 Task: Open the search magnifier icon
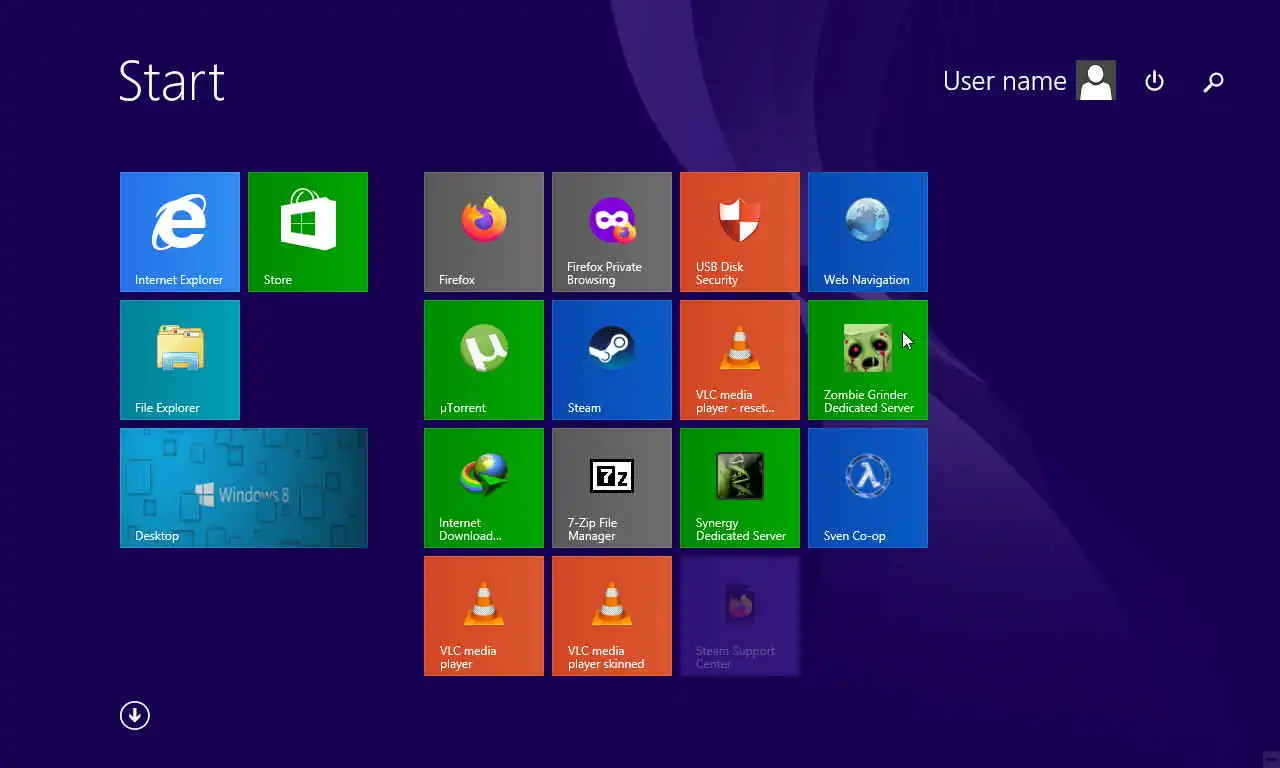point(1213,82)
